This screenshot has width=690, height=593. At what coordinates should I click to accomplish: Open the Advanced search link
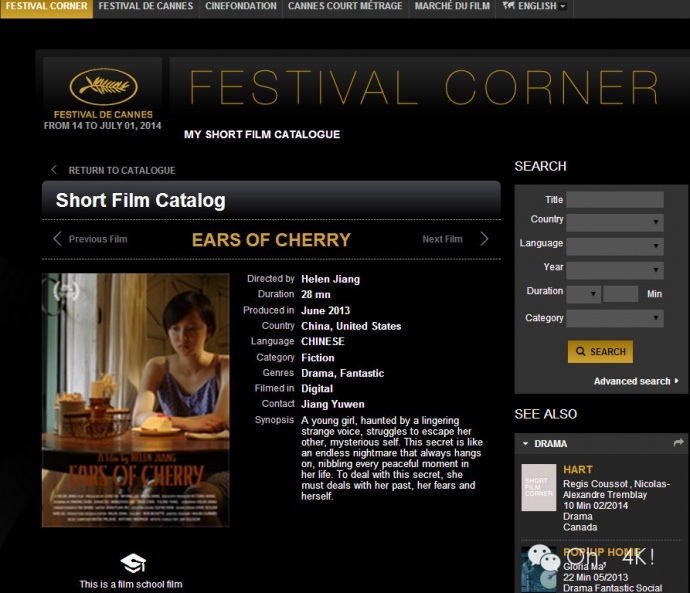(635, 381)
